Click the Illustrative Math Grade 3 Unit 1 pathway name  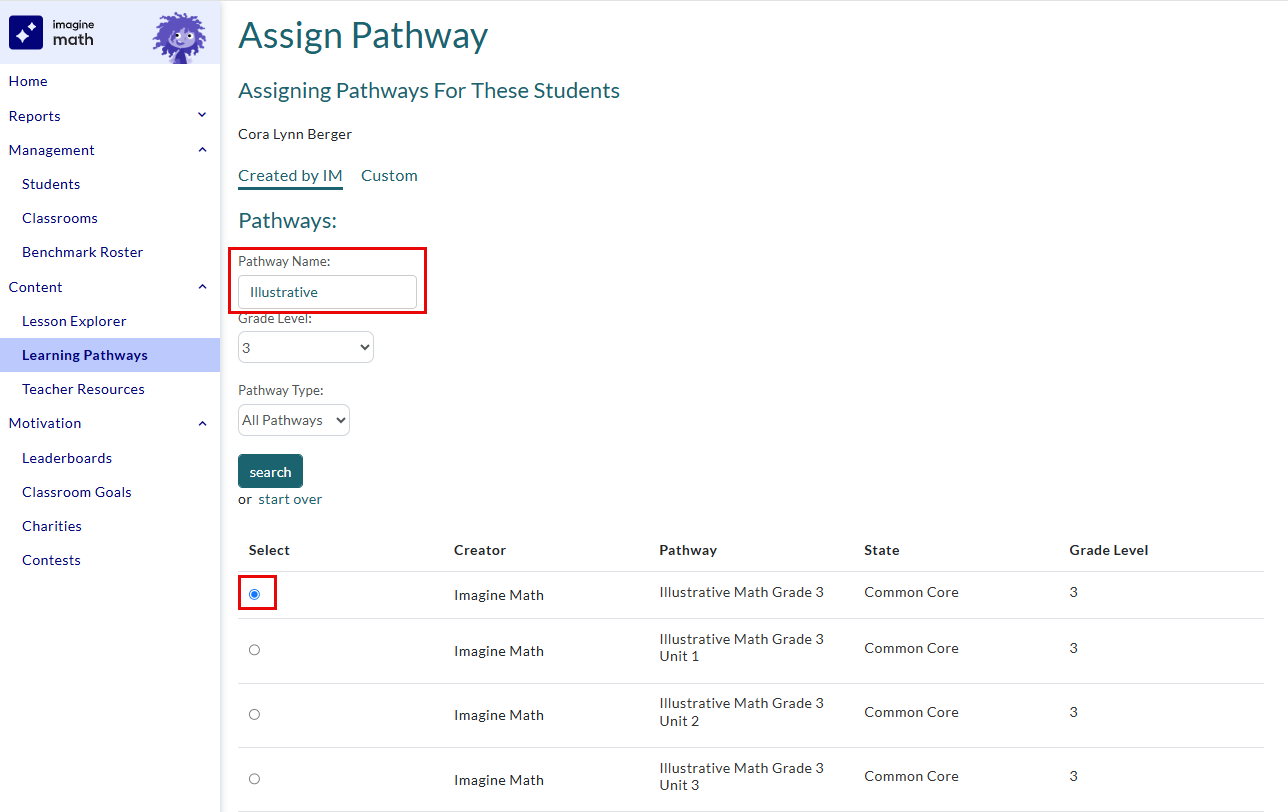tap(741, 648)
